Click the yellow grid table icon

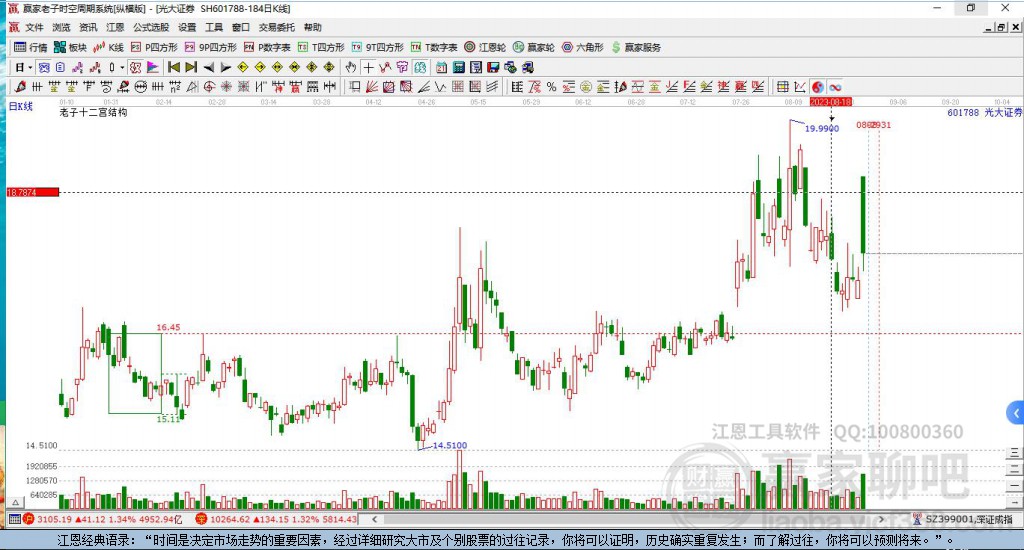pyautogui.click(x=782, y=87)
